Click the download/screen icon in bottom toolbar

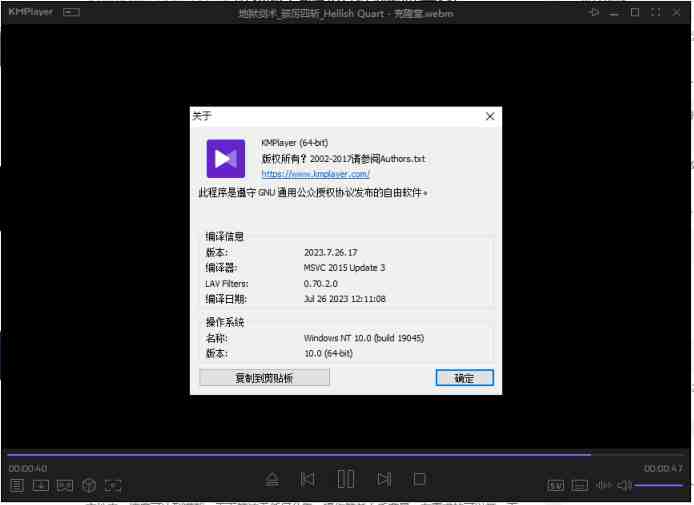tap(41, 486)
